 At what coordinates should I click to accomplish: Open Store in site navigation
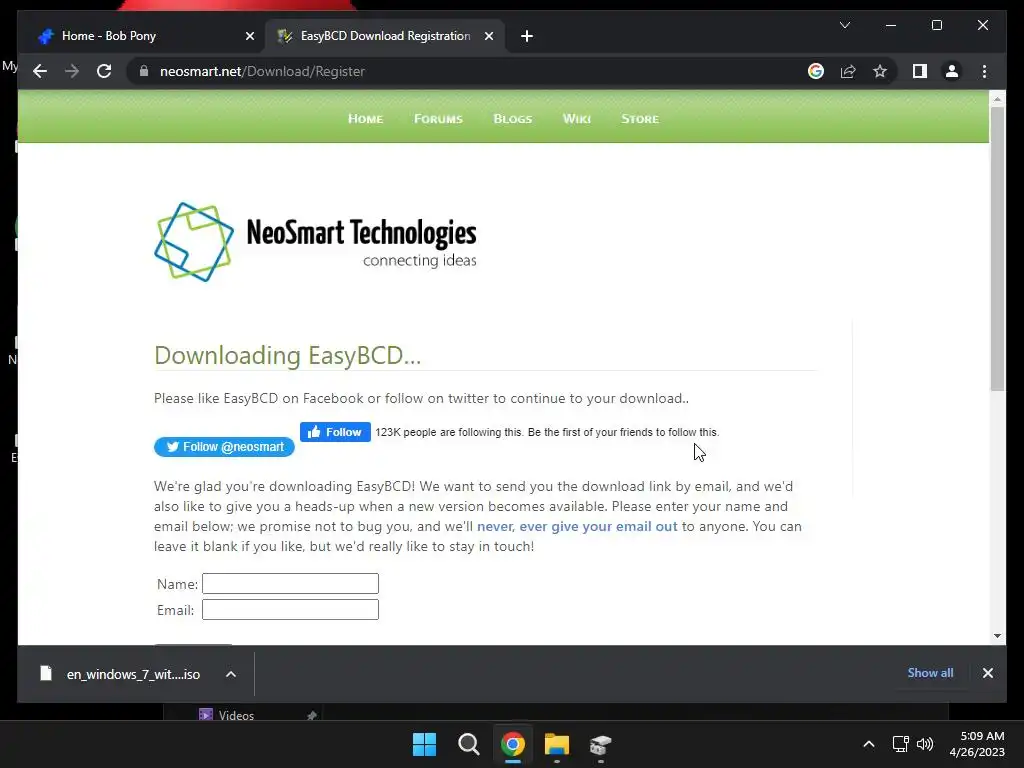click(640, 119)
